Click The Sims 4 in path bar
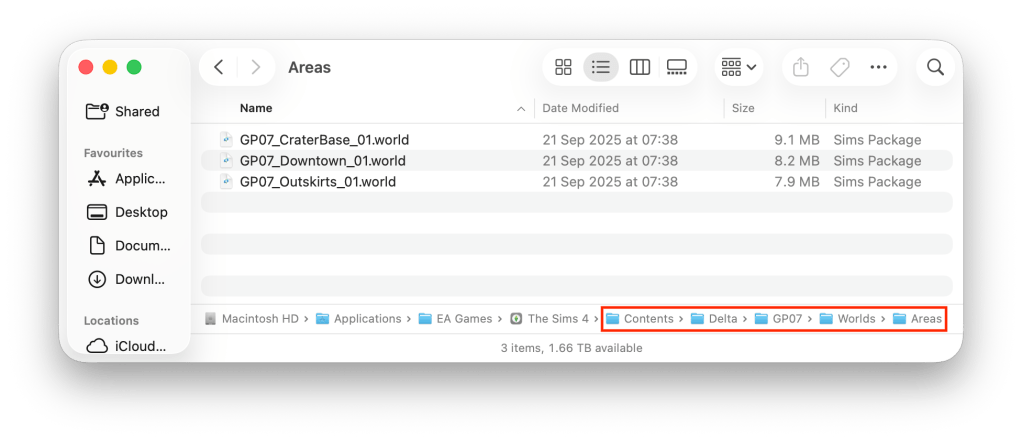 pos(550,319)
